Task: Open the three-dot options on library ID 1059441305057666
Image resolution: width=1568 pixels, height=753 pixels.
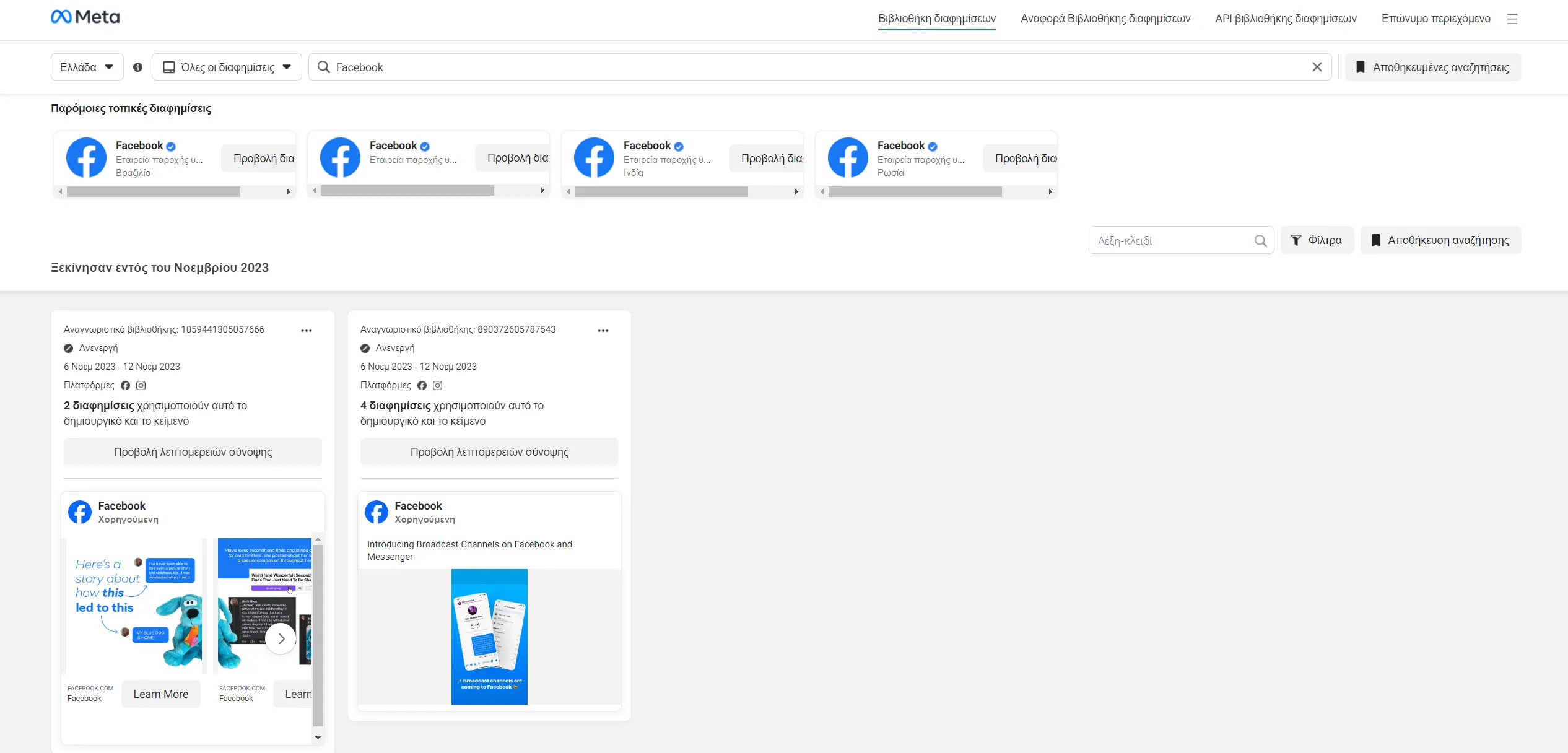Action: (x=306, y=330)
